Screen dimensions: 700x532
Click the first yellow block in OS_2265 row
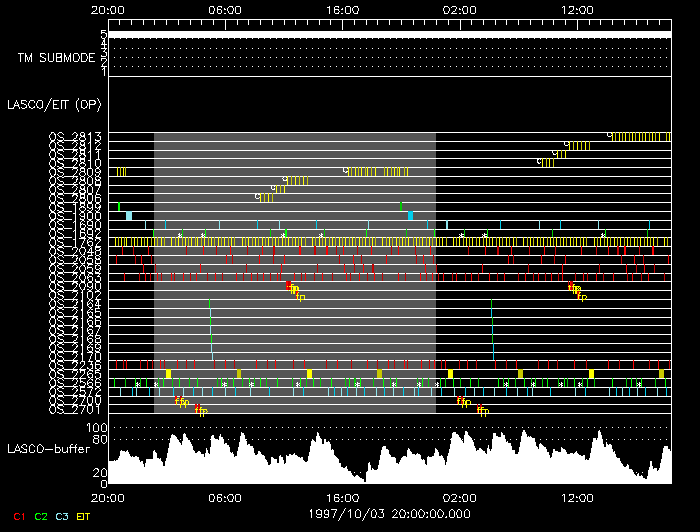[x=168, y=374]
